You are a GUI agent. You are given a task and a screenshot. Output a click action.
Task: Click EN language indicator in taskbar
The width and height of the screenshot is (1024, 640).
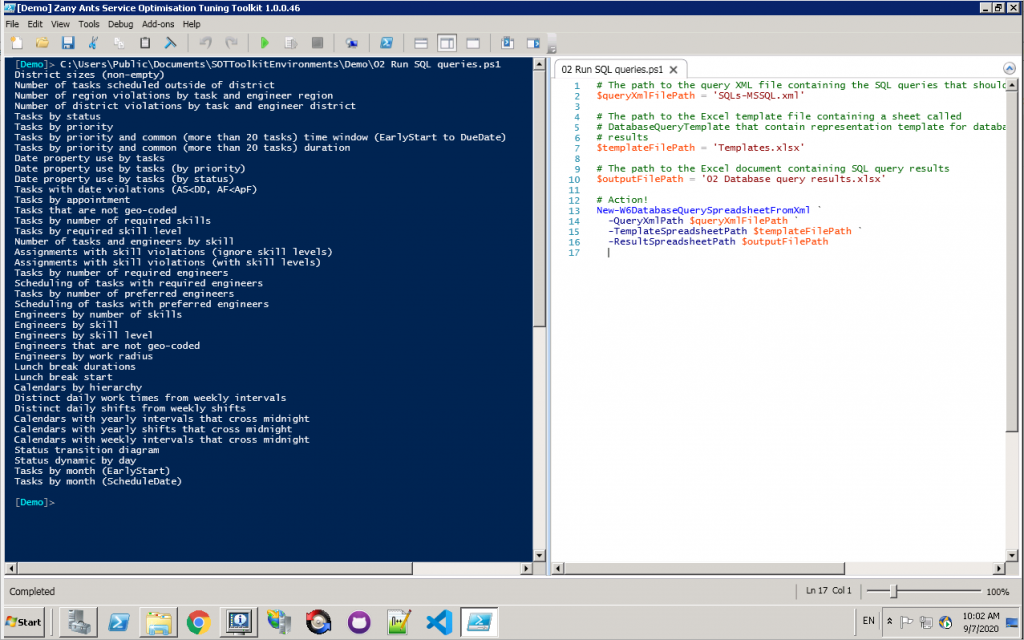tap(869, 620)
